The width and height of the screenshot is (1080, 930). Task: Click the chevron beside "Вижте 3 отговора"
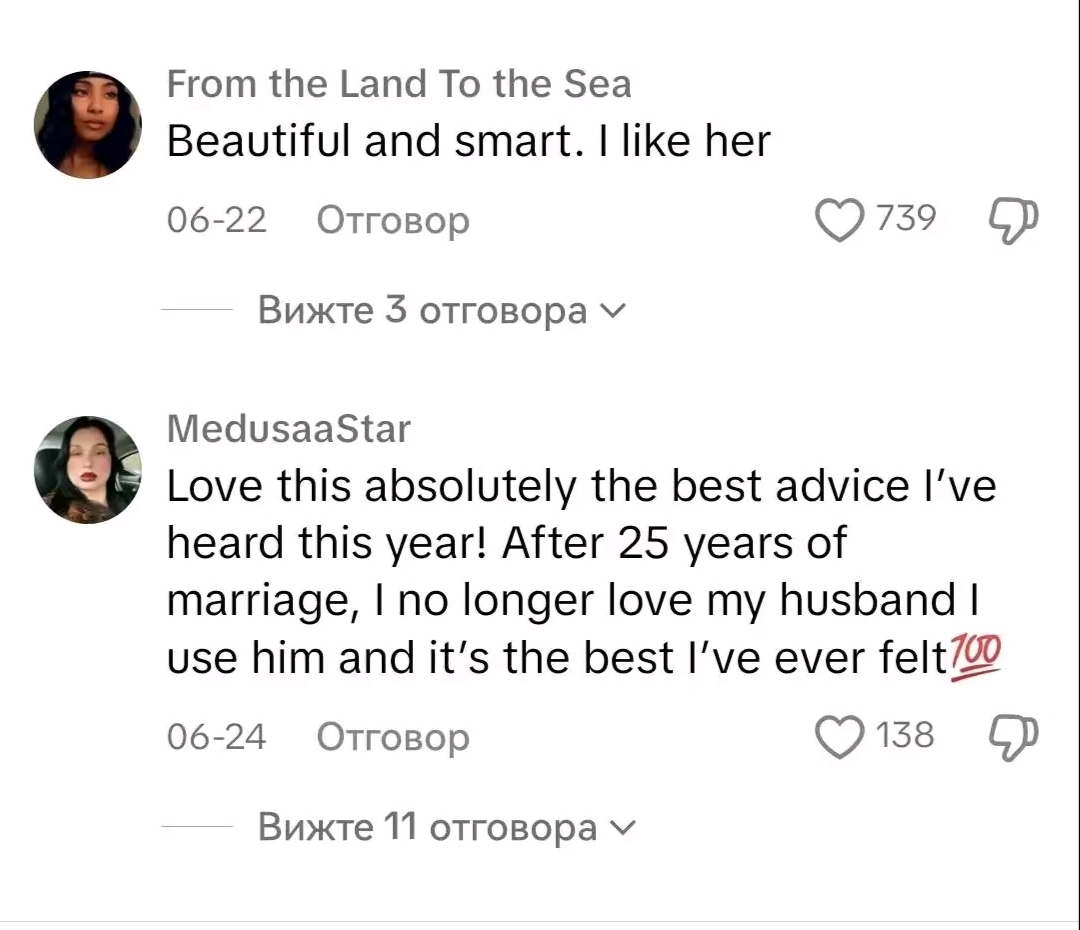pos(612,312)
